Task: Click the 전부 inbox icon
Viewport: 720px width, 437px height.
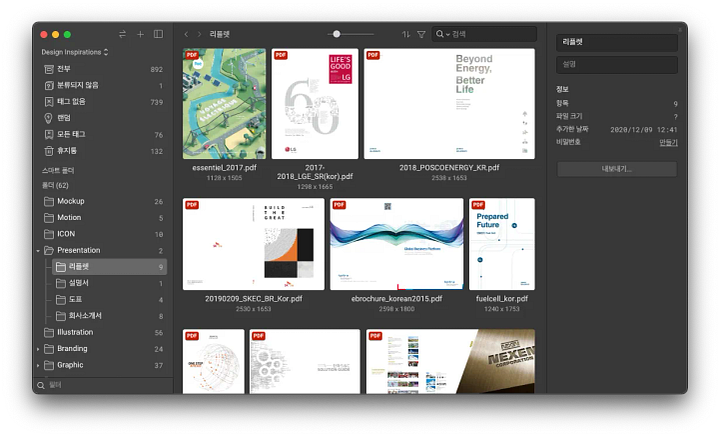Action: (x=49, y=69)
